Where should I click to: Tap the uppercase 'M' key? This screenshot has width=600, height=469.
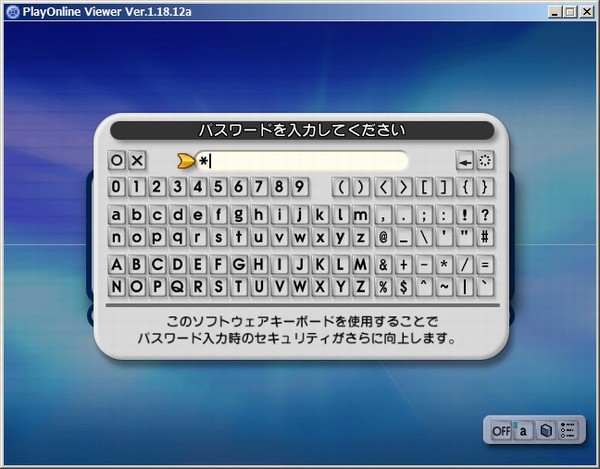(360, 265)
